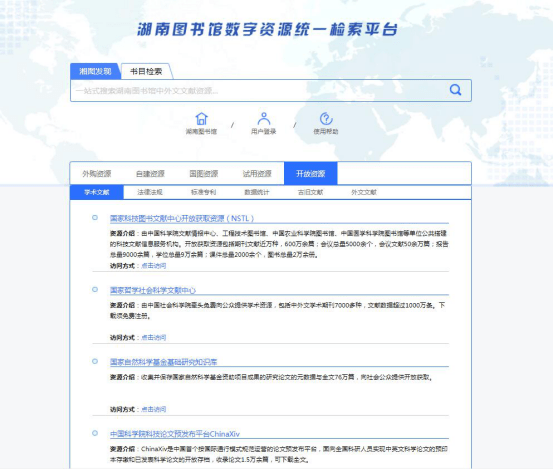Click the bullet circle beside 国家自然科学基金基础研究知识库
554x469 pixels.
(95, 361)
